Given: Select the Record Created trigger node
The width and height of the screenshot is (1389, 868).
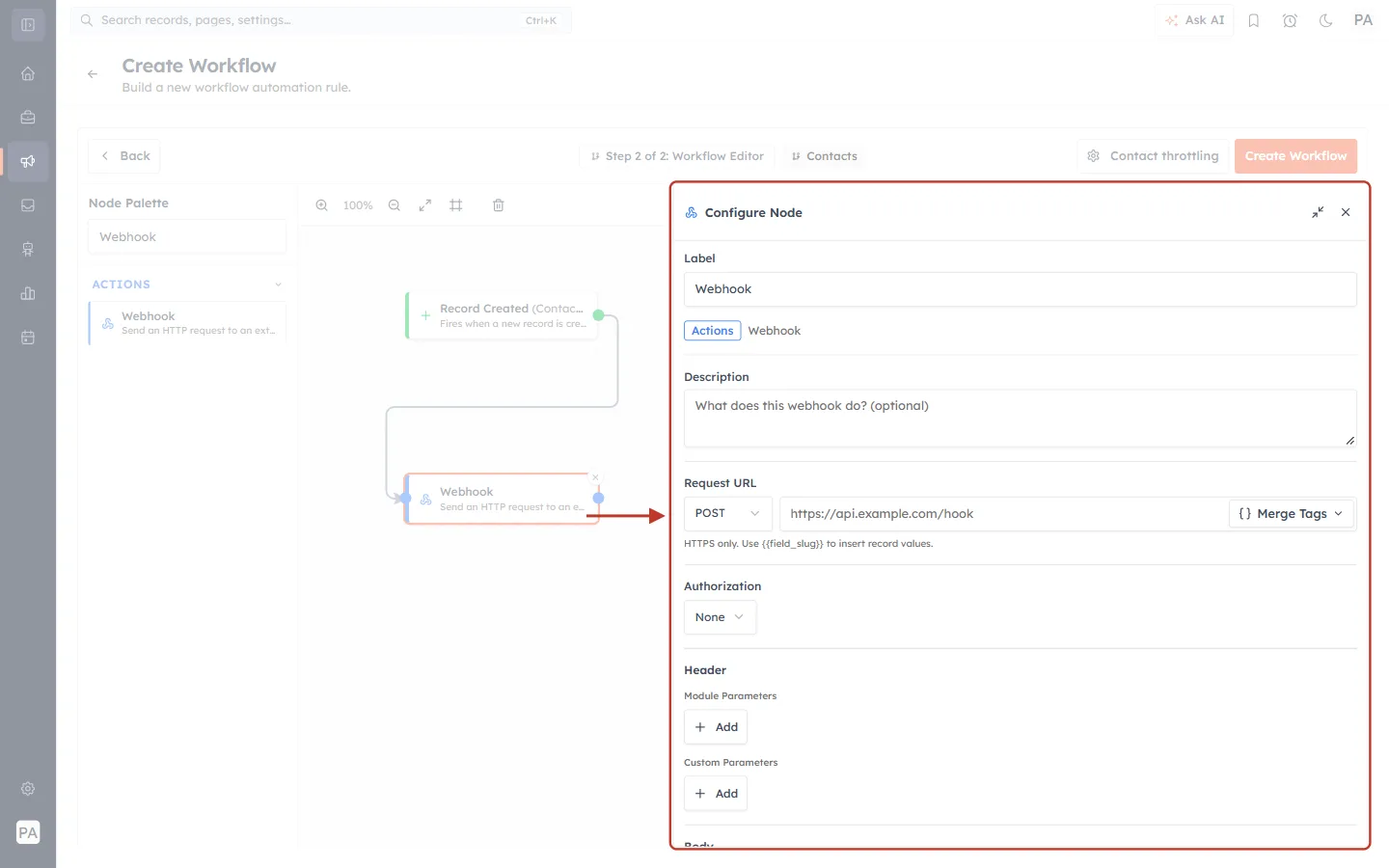Looking at the screenshot, I should (502, 315).
